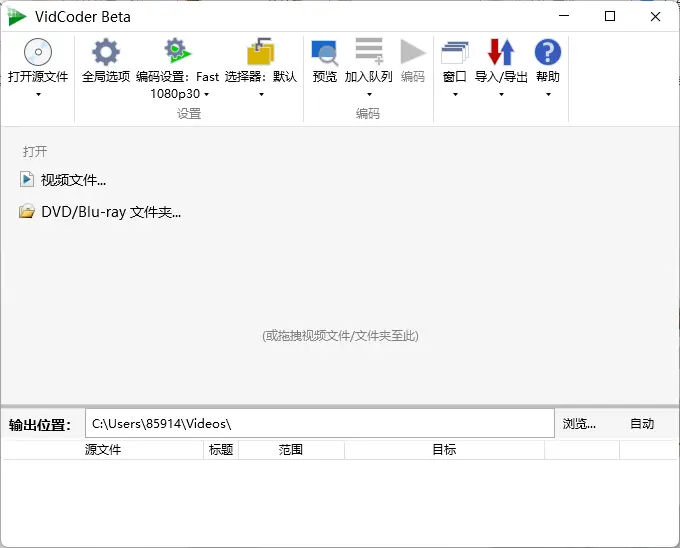This screenshot has height=548, width=680.
Task: Expand the 帮助 dropdown arrow
Action: coord(548,94)
